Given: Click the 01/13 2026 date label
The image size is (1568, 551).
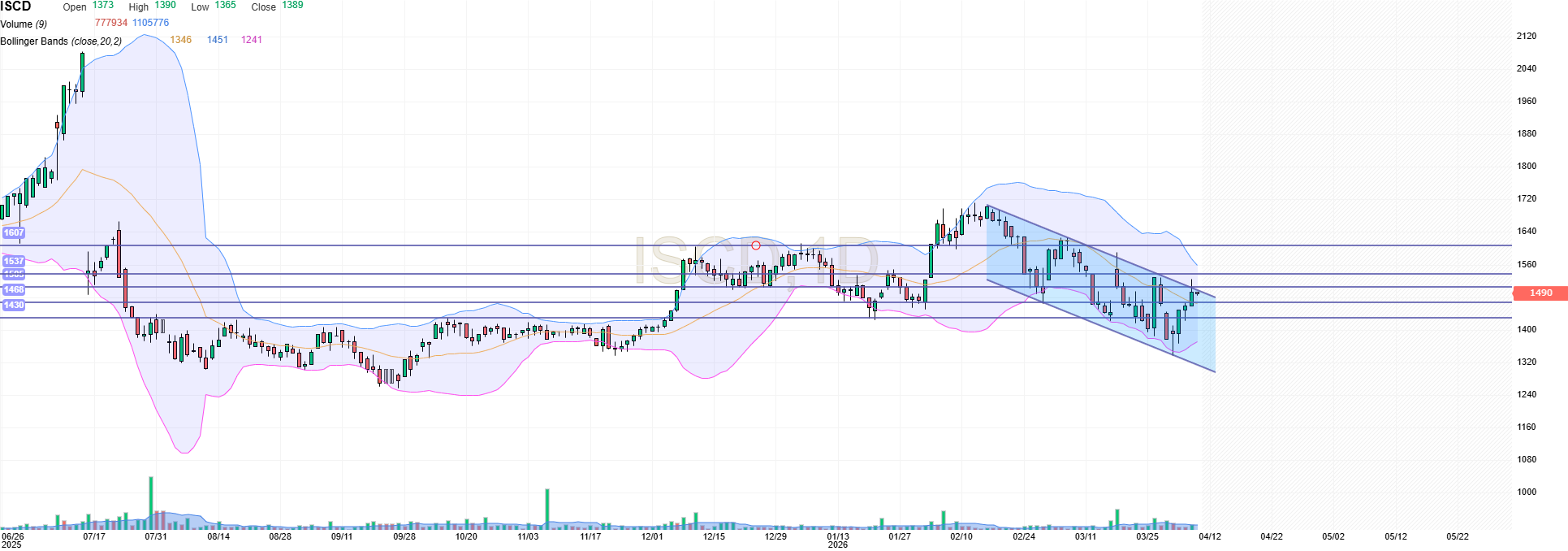Looking at the screenshot, I should click(838, 540).
